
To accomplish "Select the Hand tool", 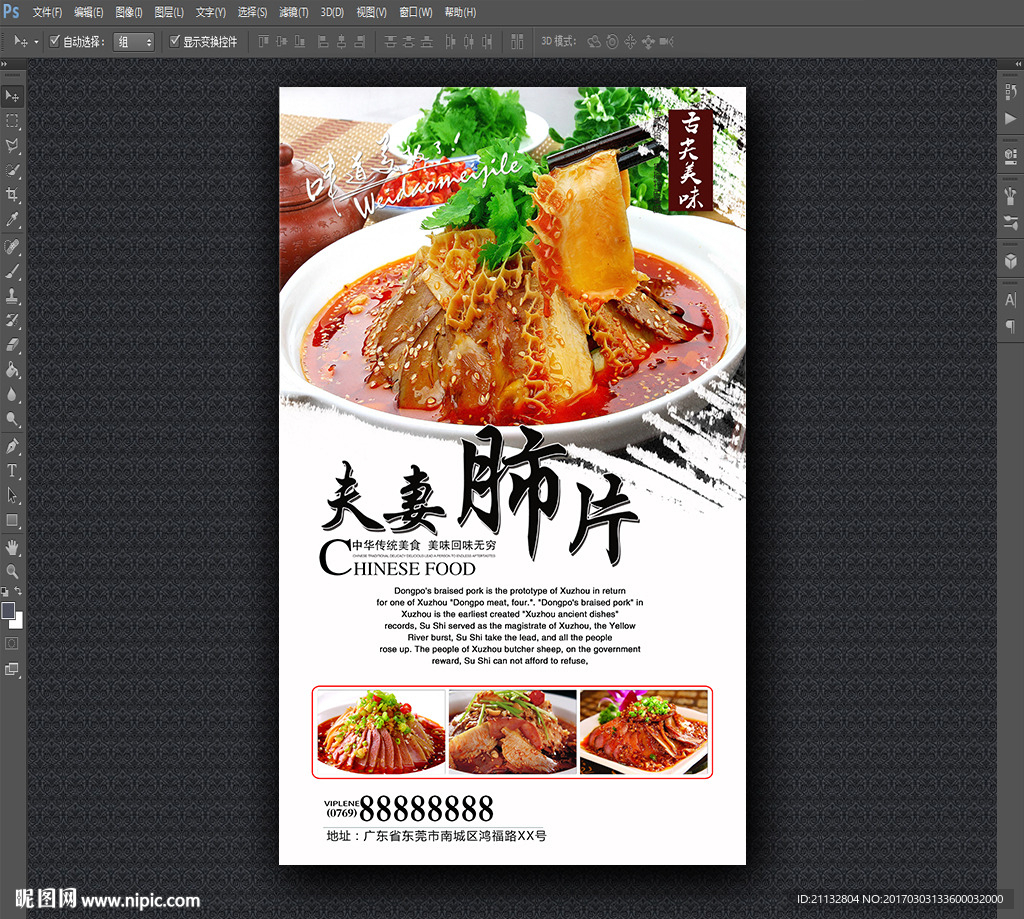I will 12,547.
